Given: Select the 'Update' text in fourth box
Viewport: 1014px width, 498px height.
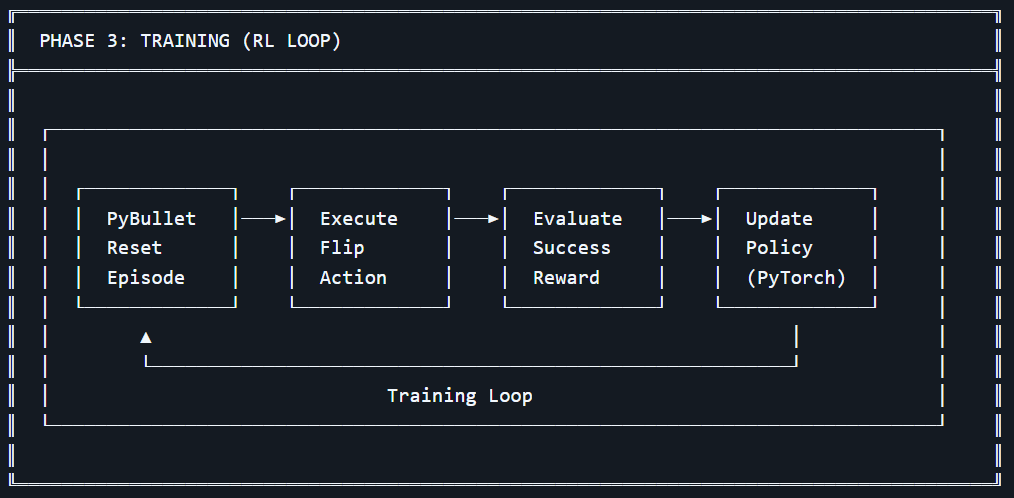Looking at the screenshot, I should pos(779,219).
